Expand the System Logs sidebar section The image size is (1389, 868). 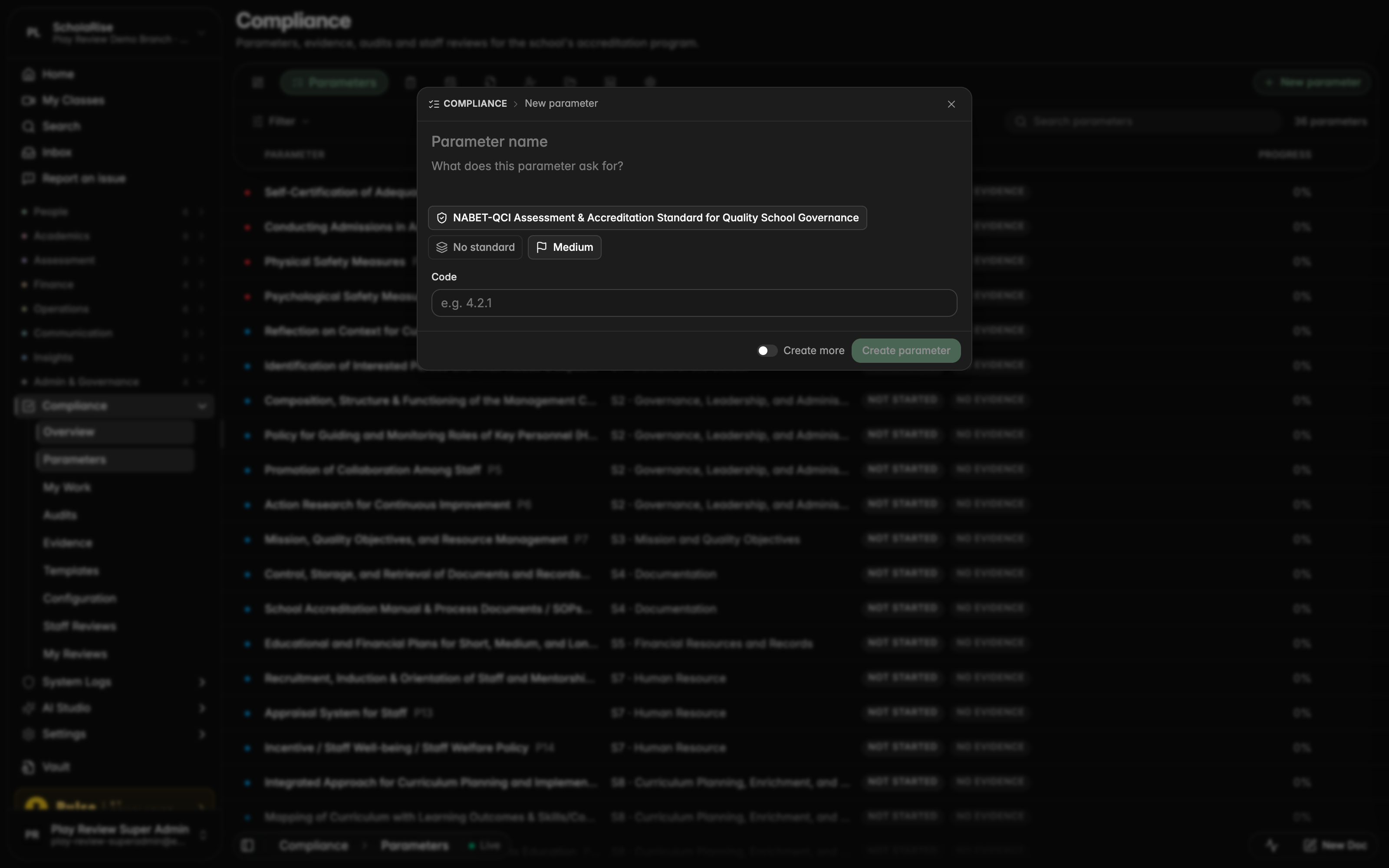pyautogui.click(x=202, y=682)
